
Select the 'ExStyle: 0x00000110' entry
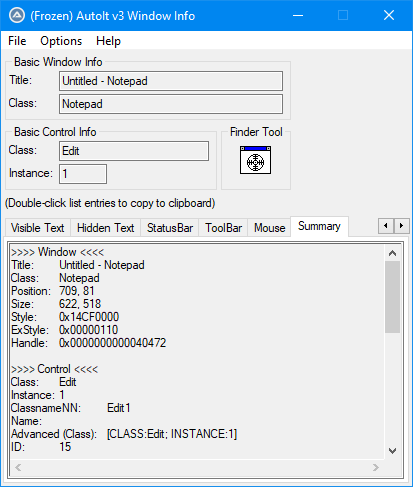(64, 330)
